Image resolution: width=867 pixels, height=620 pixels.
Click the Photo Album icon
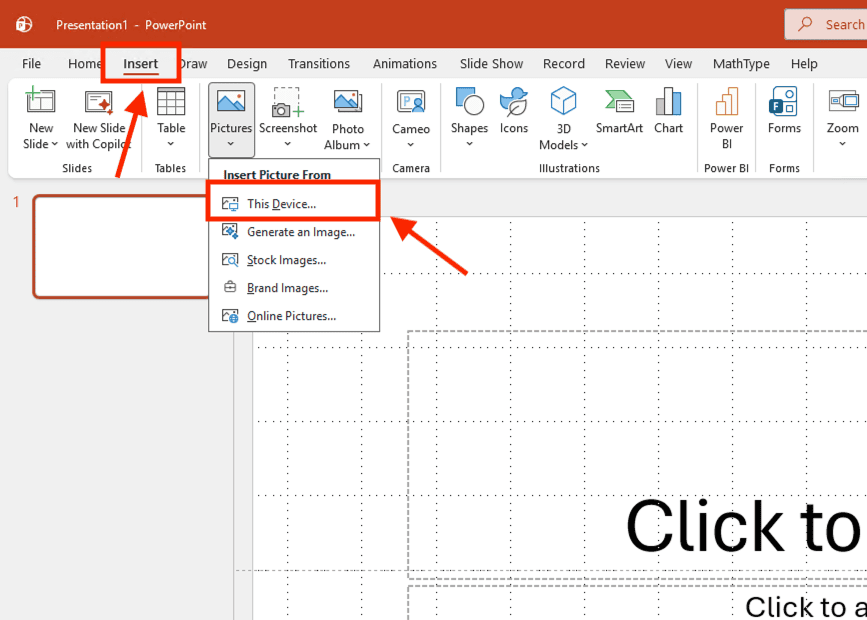point(348,102)
